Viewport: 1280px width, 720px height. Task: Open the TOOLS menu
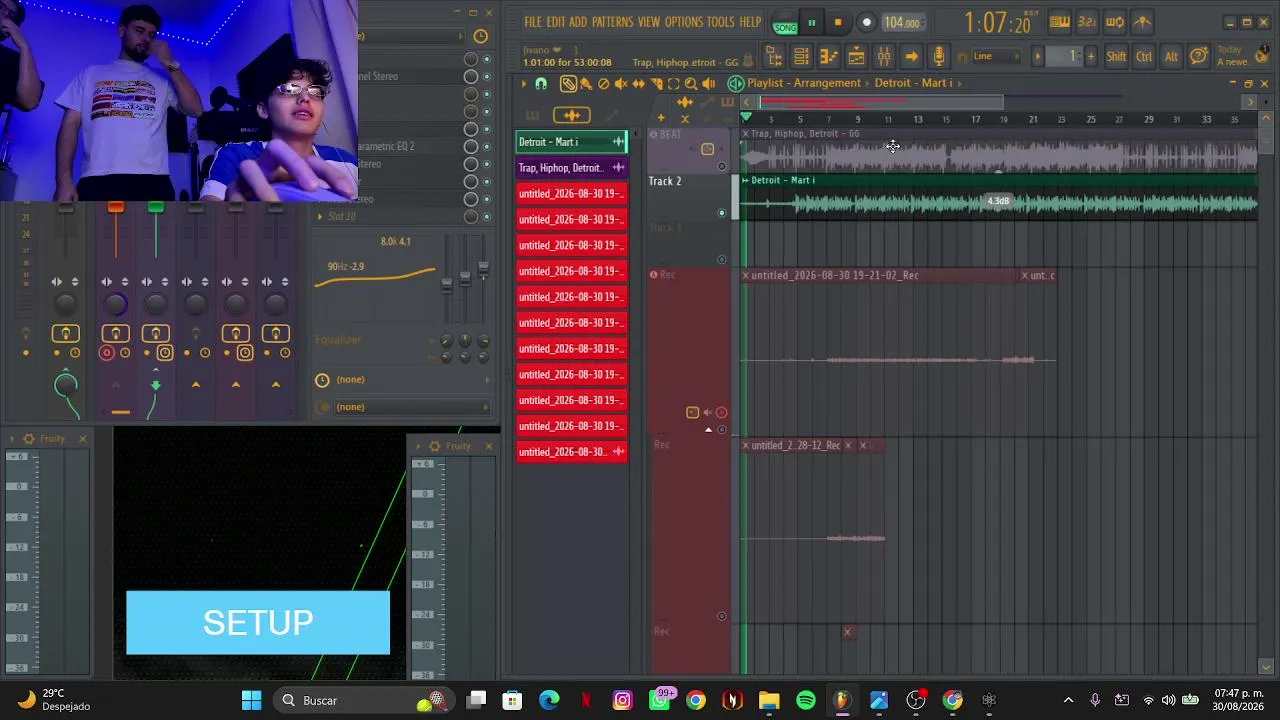[x=720, y=22]
